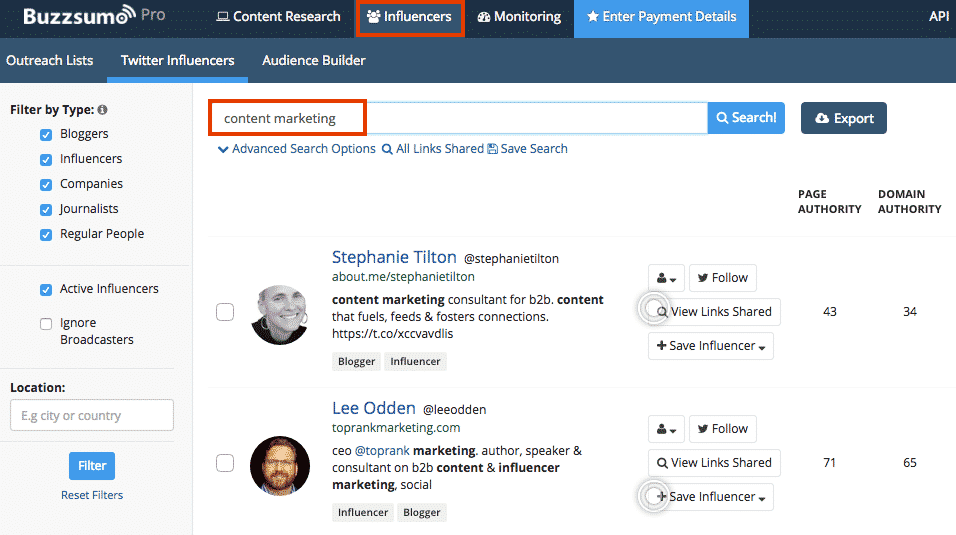Click the Search! button
Screen dimensions: 956x535
point(746,118)
